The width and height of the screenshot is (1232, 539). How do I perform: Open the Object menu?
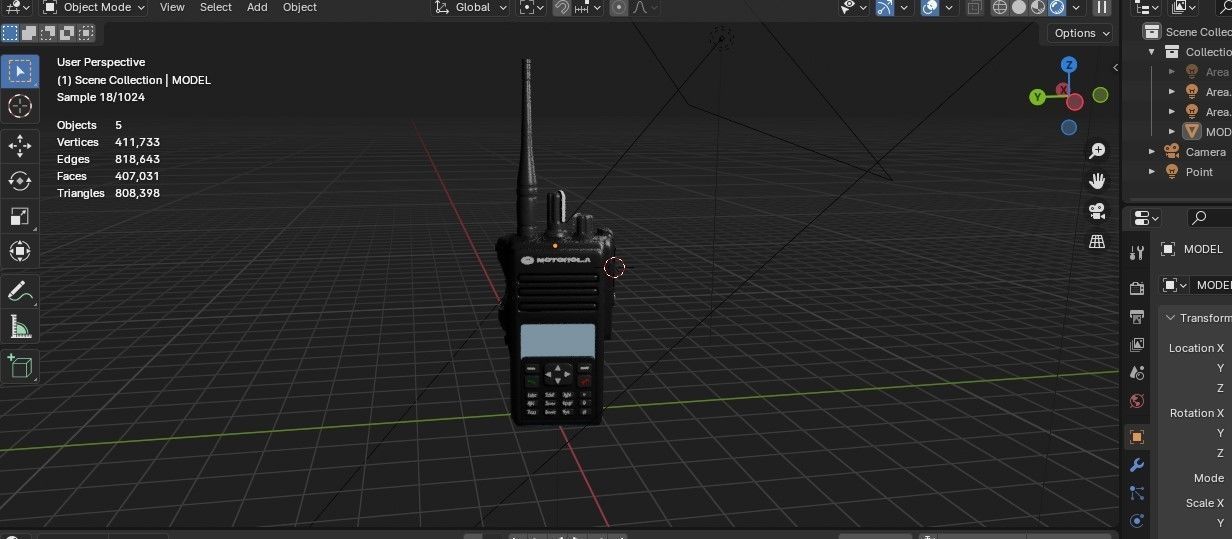tap(299, 7)
